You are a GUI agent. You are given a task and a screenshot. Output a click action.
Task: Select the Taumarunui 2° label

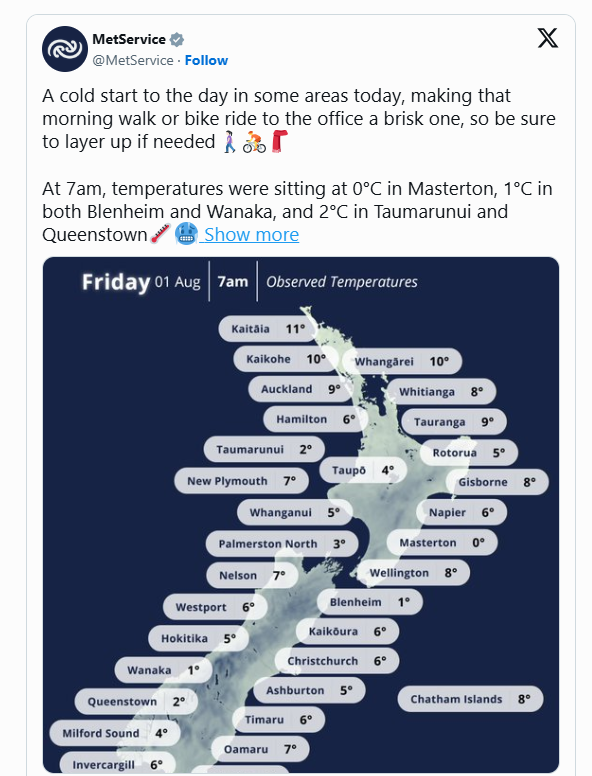(x=264, y=449)
